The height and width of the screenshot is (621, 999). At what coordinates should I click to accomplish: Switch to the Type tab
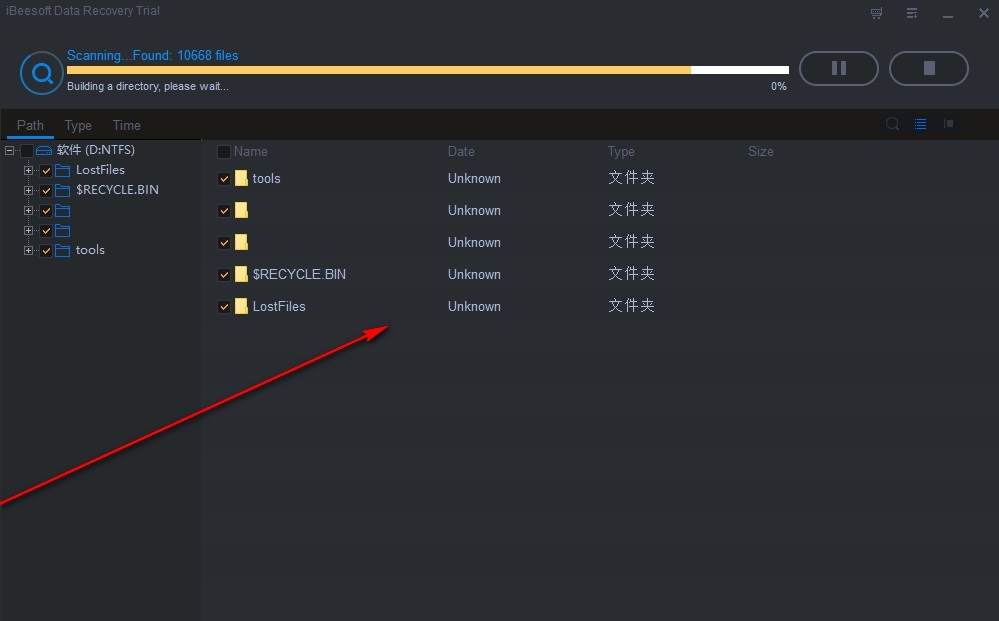(x=78, y=125)
